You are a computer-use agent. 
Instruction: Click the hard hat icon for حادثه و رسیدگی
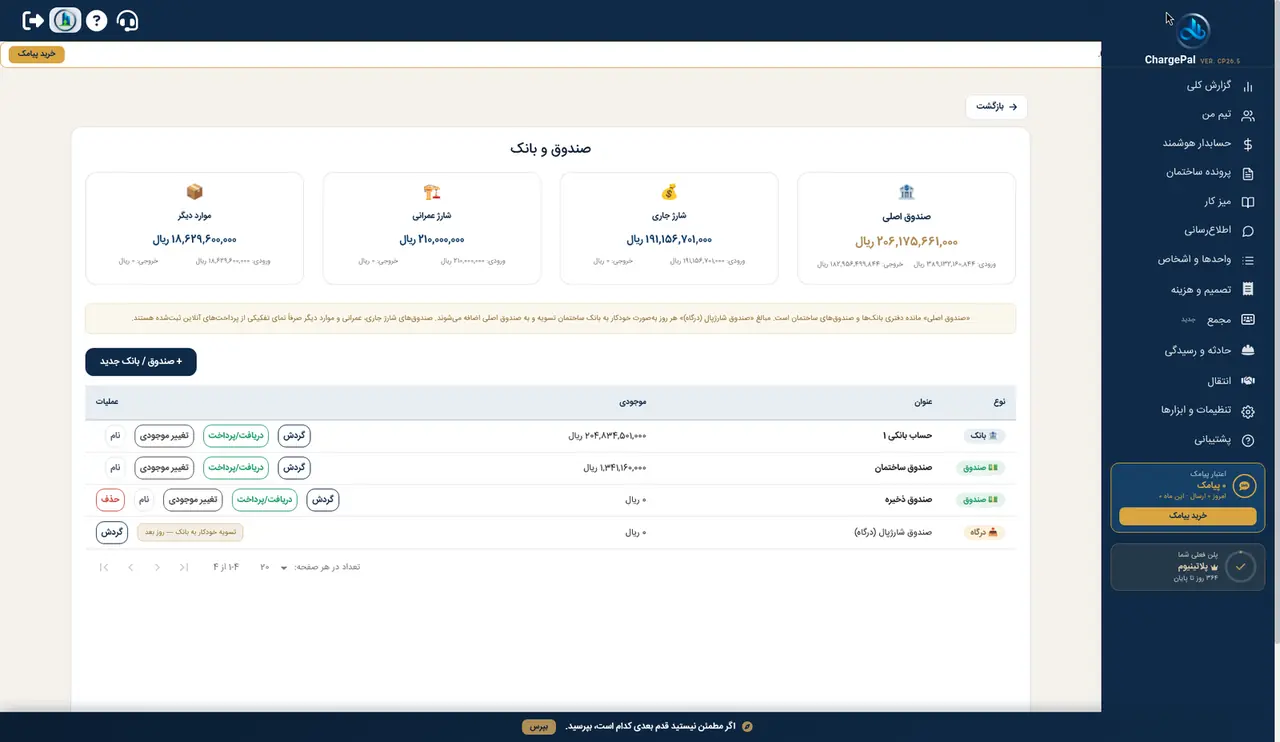pyautogui.click(x=1247, y=351)
